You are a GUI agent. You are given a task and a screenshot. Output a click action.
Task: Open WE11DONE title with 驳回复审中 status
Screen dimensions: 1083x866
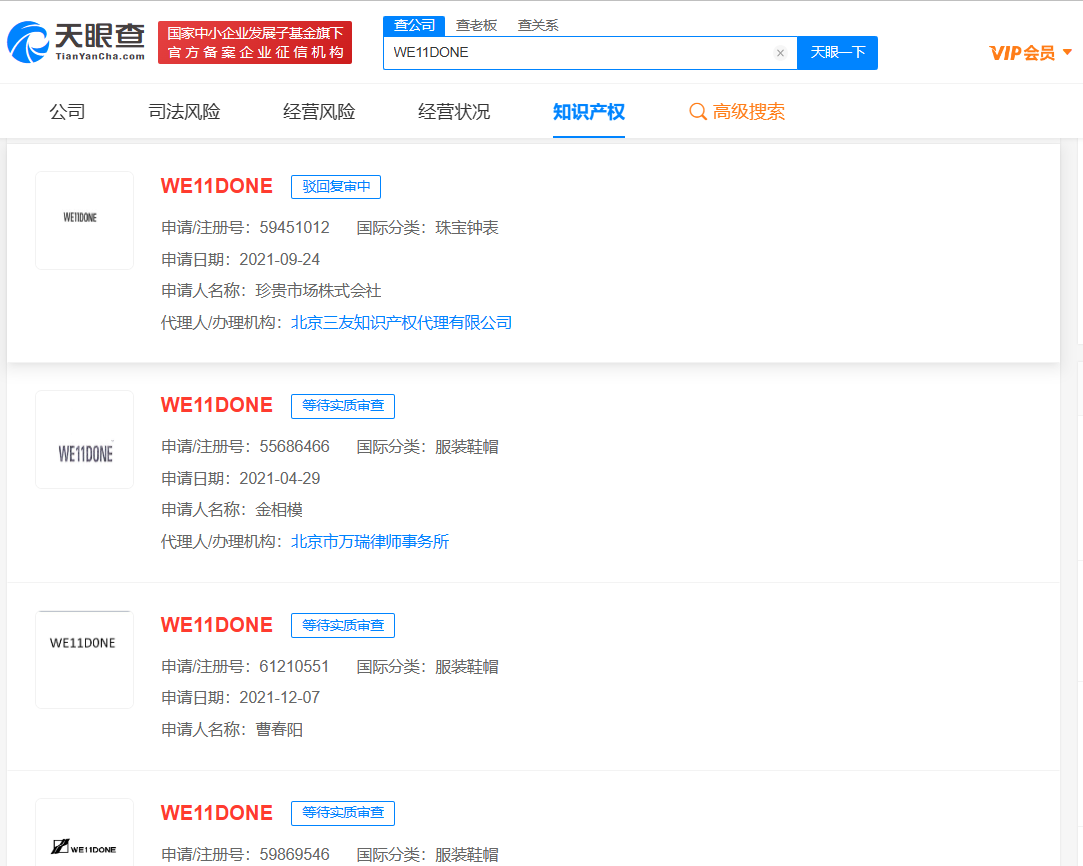pos(217,186)
